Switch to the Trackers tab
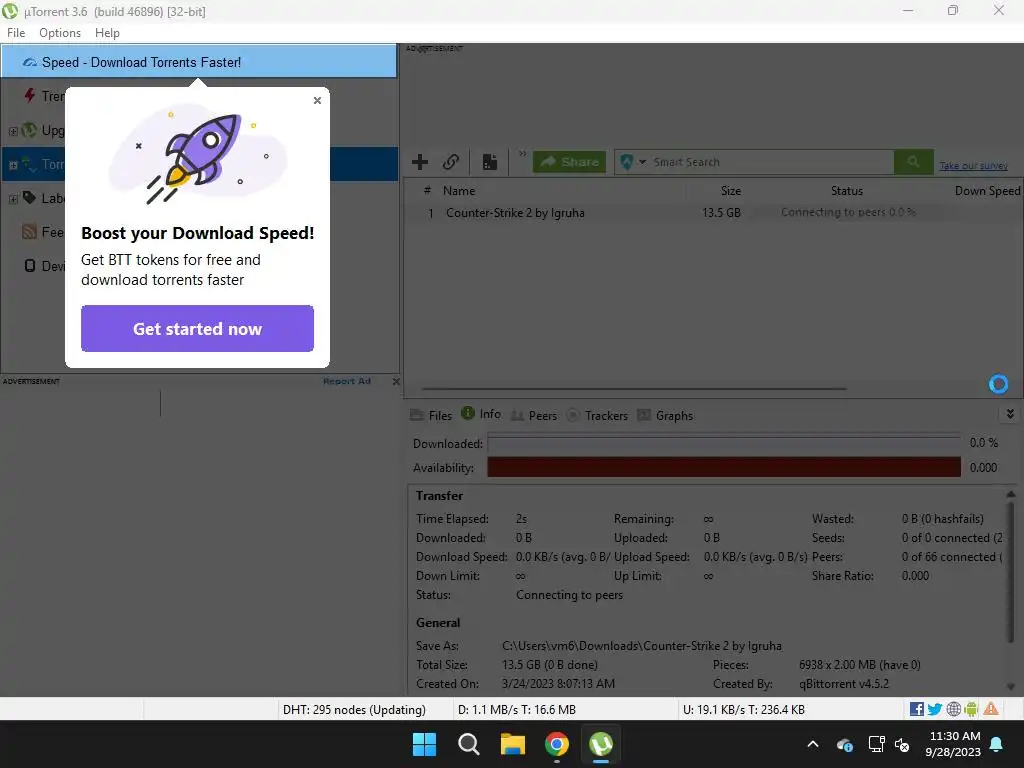The height and width of the screenshot is (768, 1024). [597, 415]
